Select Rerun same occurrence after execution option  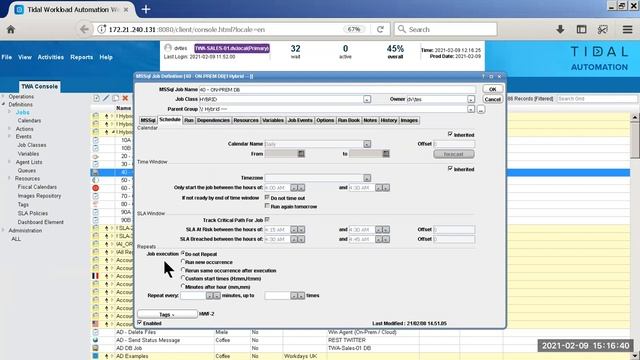pos(183,270)
